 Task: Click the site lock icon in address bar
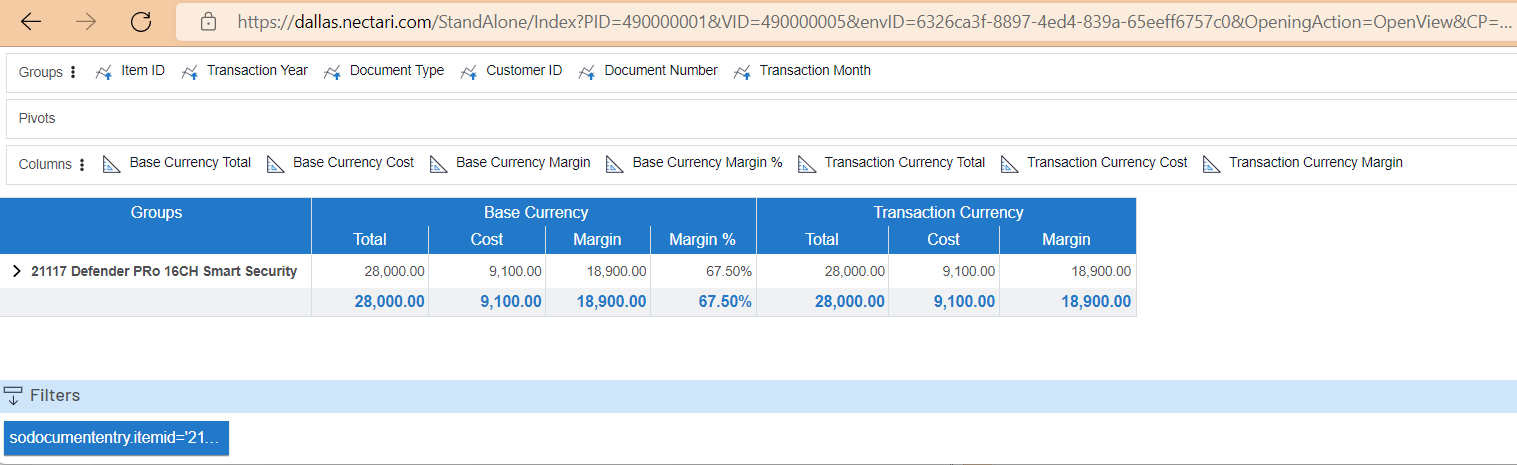[x=208, y=21]
